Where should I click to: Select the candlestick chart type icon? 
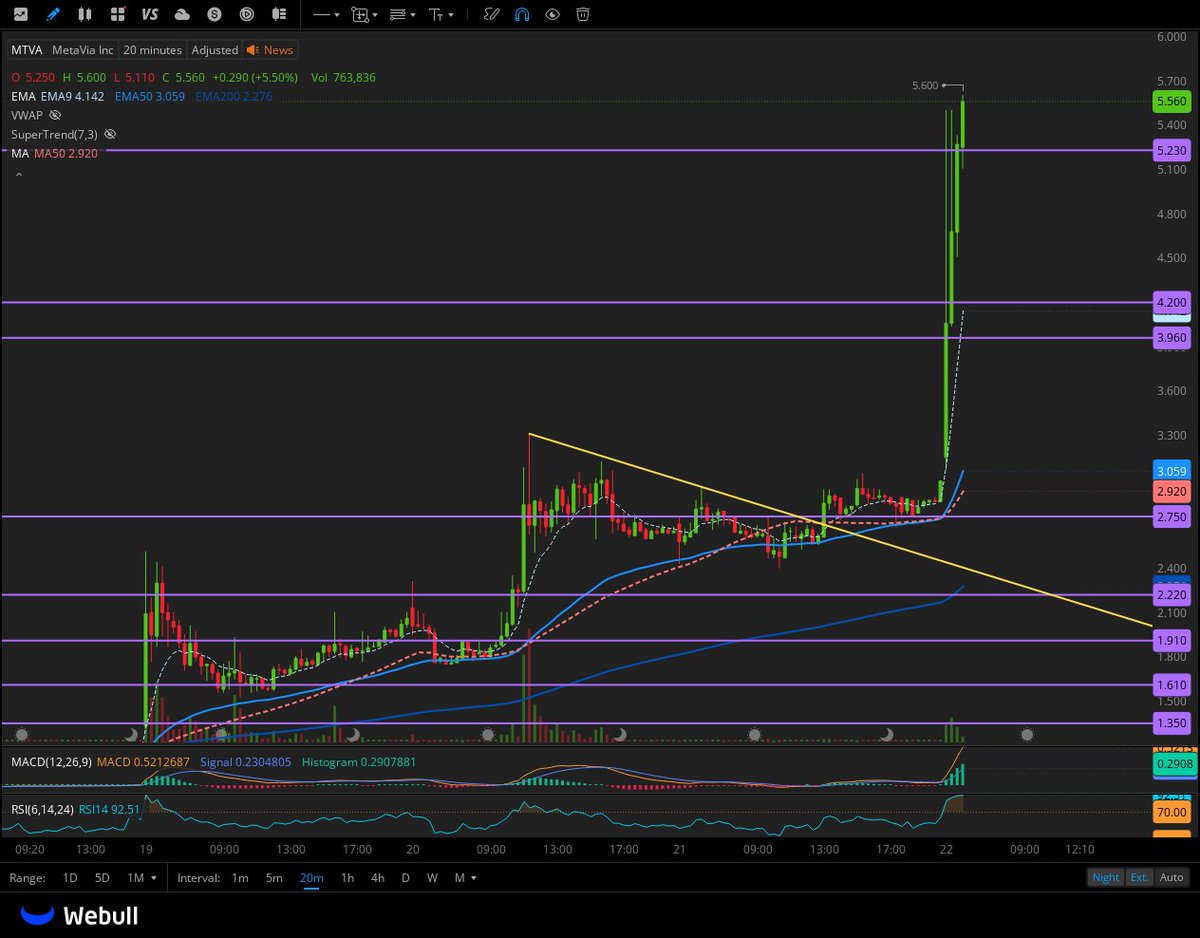[85, 14]
